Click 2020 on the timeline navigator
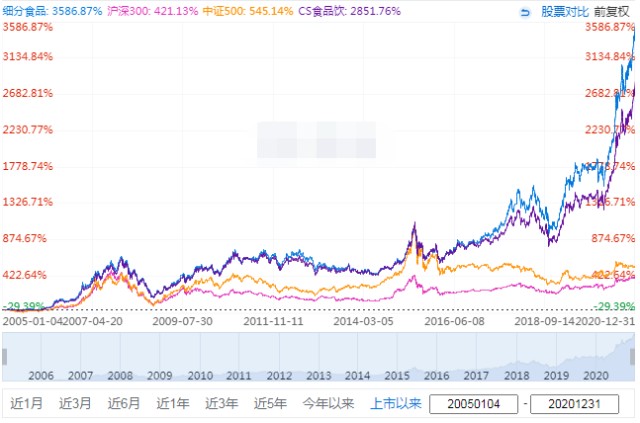 598,374
